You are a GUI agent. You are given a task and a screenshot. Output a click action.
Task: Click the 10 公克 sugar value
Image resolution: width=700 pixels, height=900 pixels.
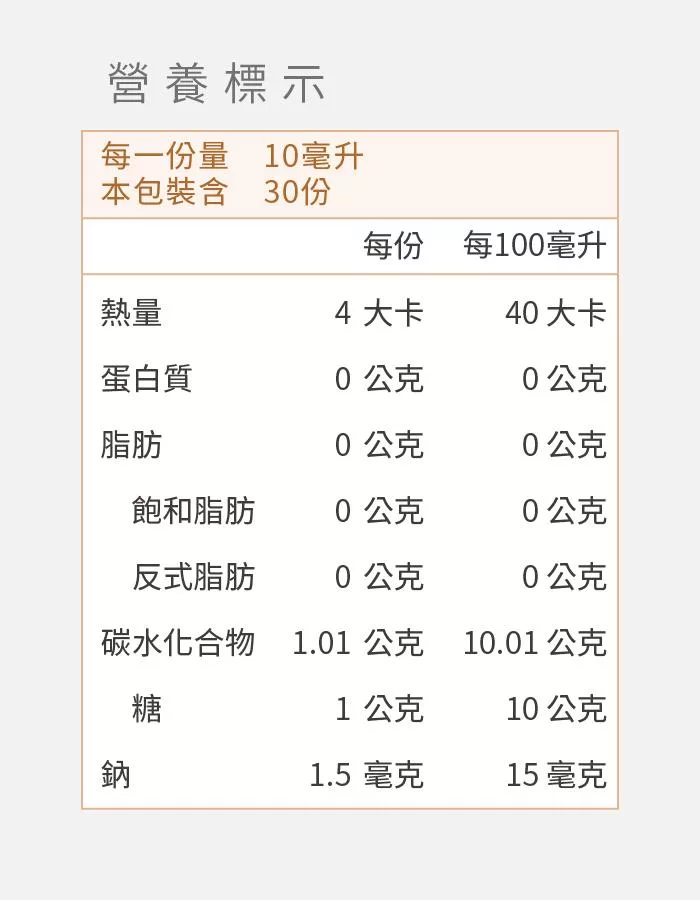[556, 709]
